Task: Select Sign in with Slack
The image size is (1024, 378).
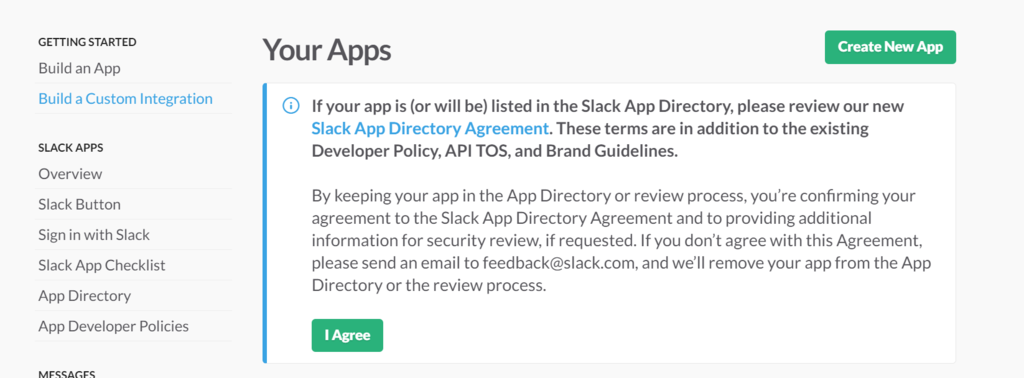Action: [x=94, y=235]
